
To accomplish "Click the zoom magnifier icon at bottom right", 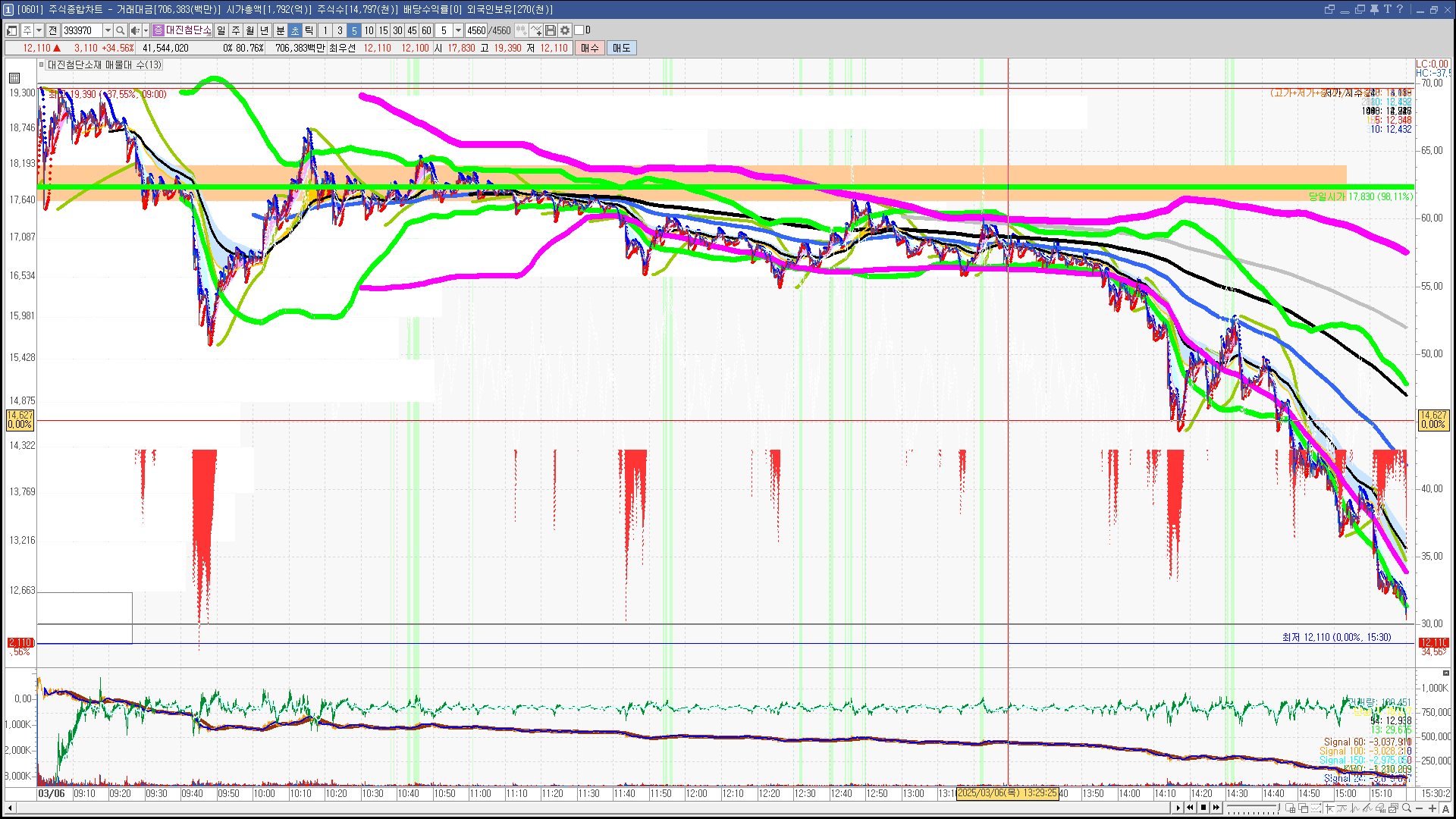I will point(1407,808).
